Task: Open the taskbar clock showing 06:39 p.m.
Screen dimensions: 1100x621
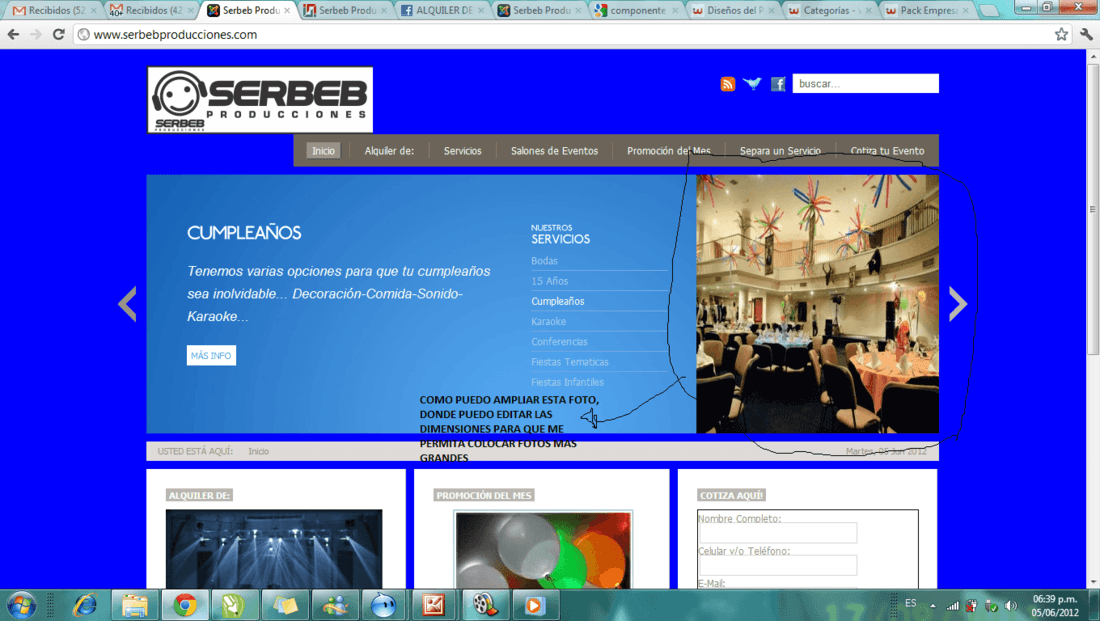Action: tap(1055, 606)
